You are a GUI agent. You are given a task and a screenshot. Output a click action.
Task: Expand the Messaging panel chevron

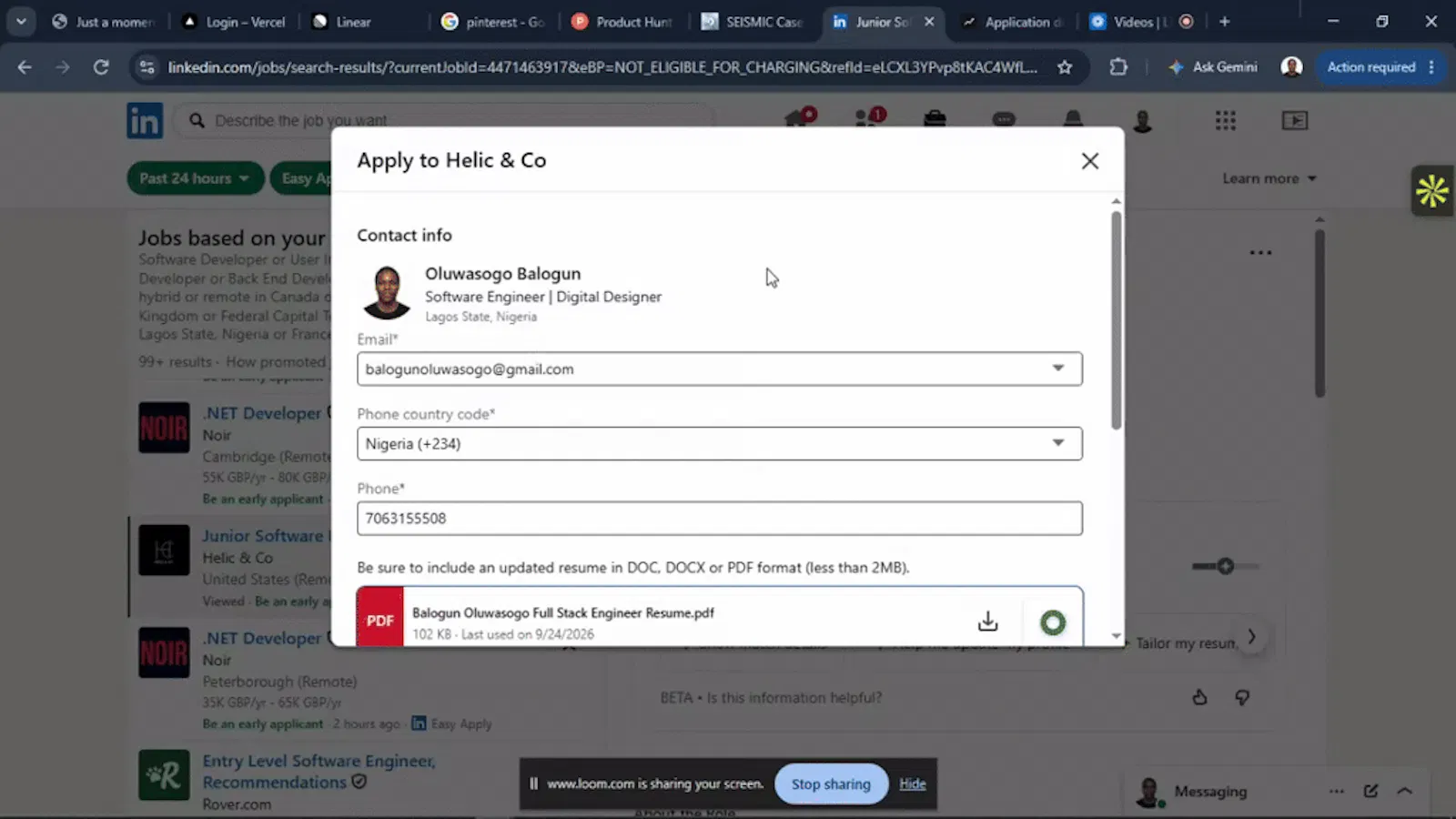(x=1404, y=791)
